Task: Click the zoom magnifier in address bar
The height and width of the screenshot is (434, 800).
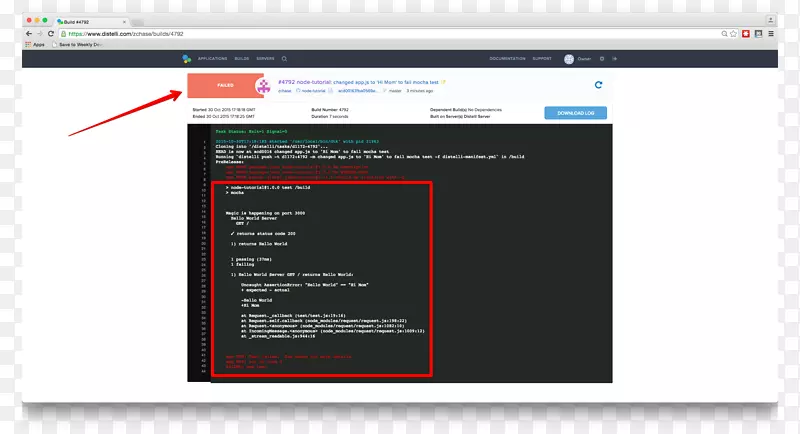Action: 724,34
